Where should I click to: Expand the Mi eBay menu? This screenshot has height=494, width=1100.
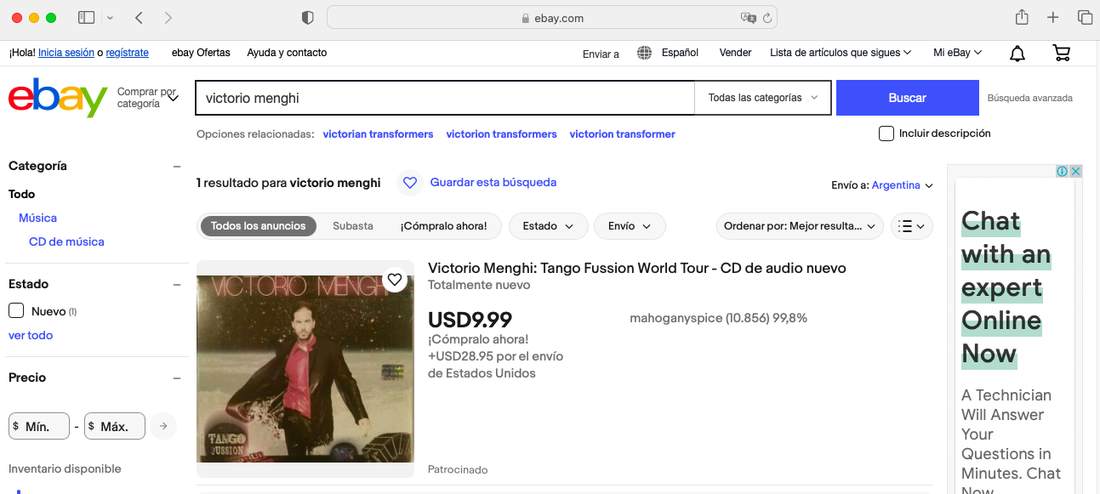point(957,53)
